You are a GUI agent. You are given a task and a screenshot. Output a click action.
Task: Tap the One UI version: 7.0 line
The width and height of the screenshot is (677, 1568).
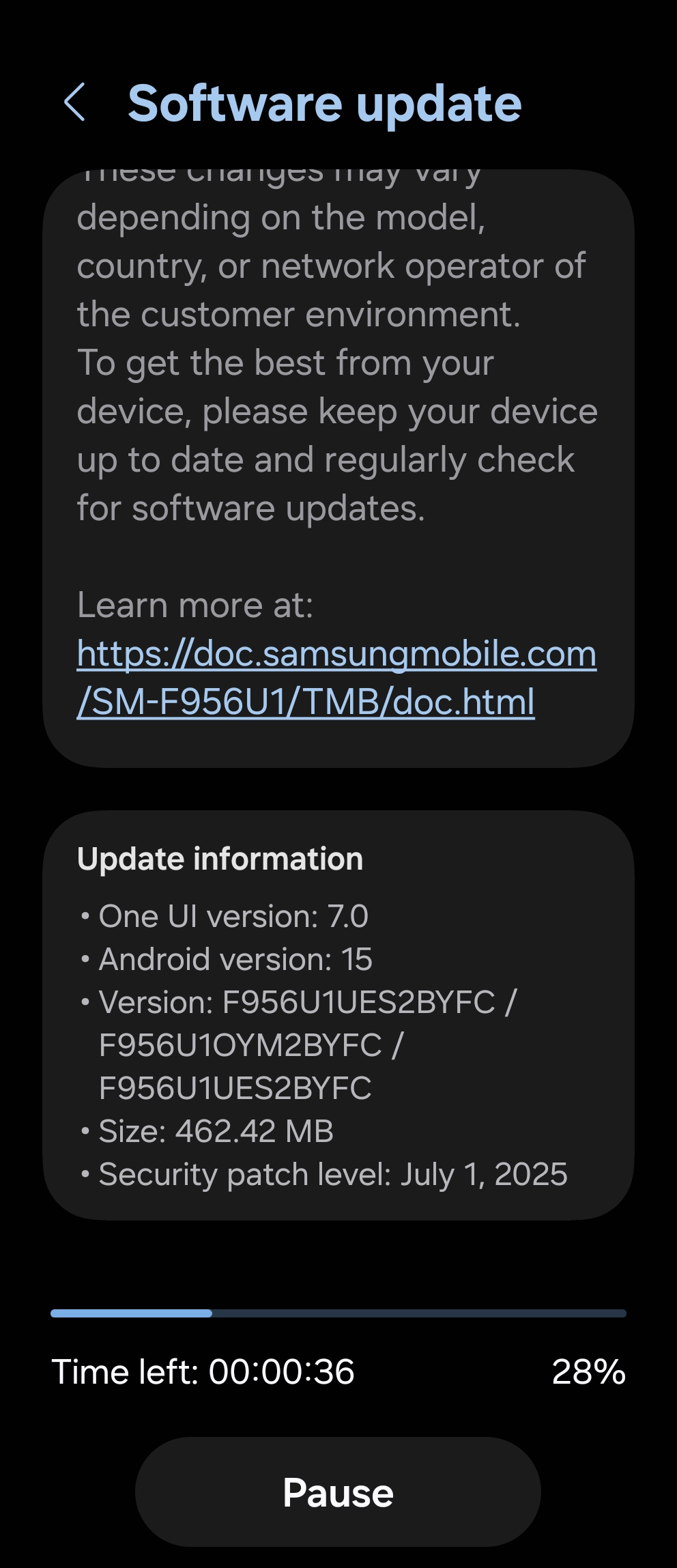click(224, 916)
